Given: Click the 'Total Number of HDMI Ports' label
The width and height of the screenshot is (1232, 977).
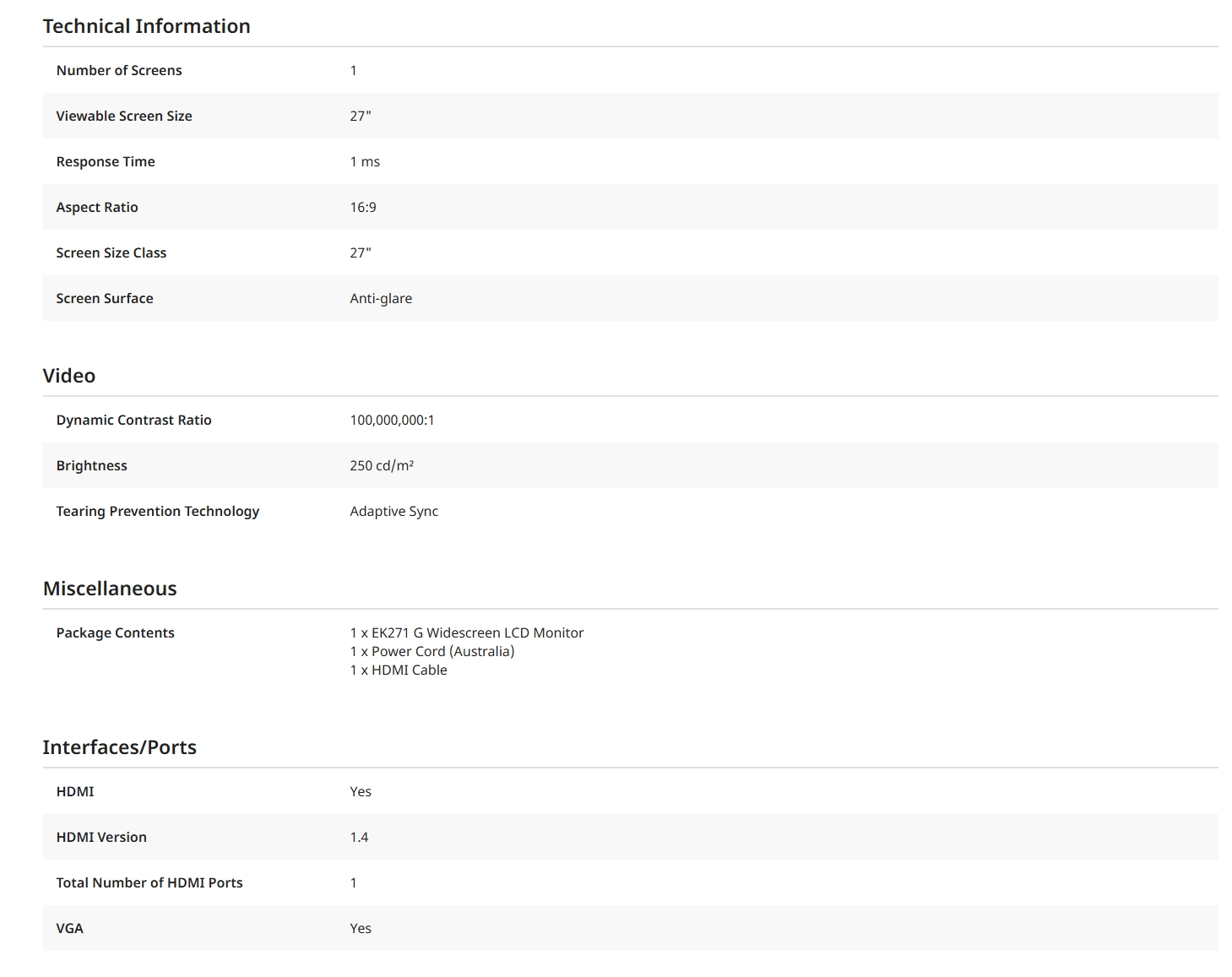Looking at the screenshot, I should point(149,882).
